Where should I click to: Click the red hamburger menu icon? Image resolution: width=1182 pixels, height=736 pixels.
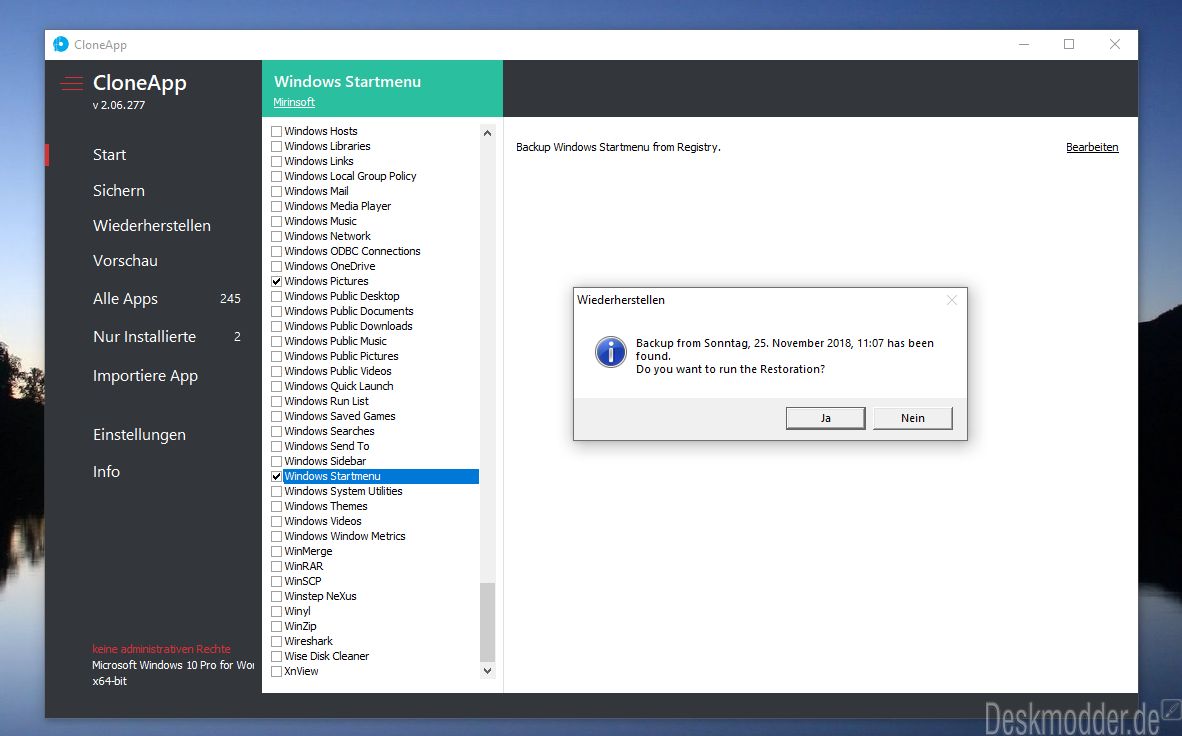tap(72, 83)
